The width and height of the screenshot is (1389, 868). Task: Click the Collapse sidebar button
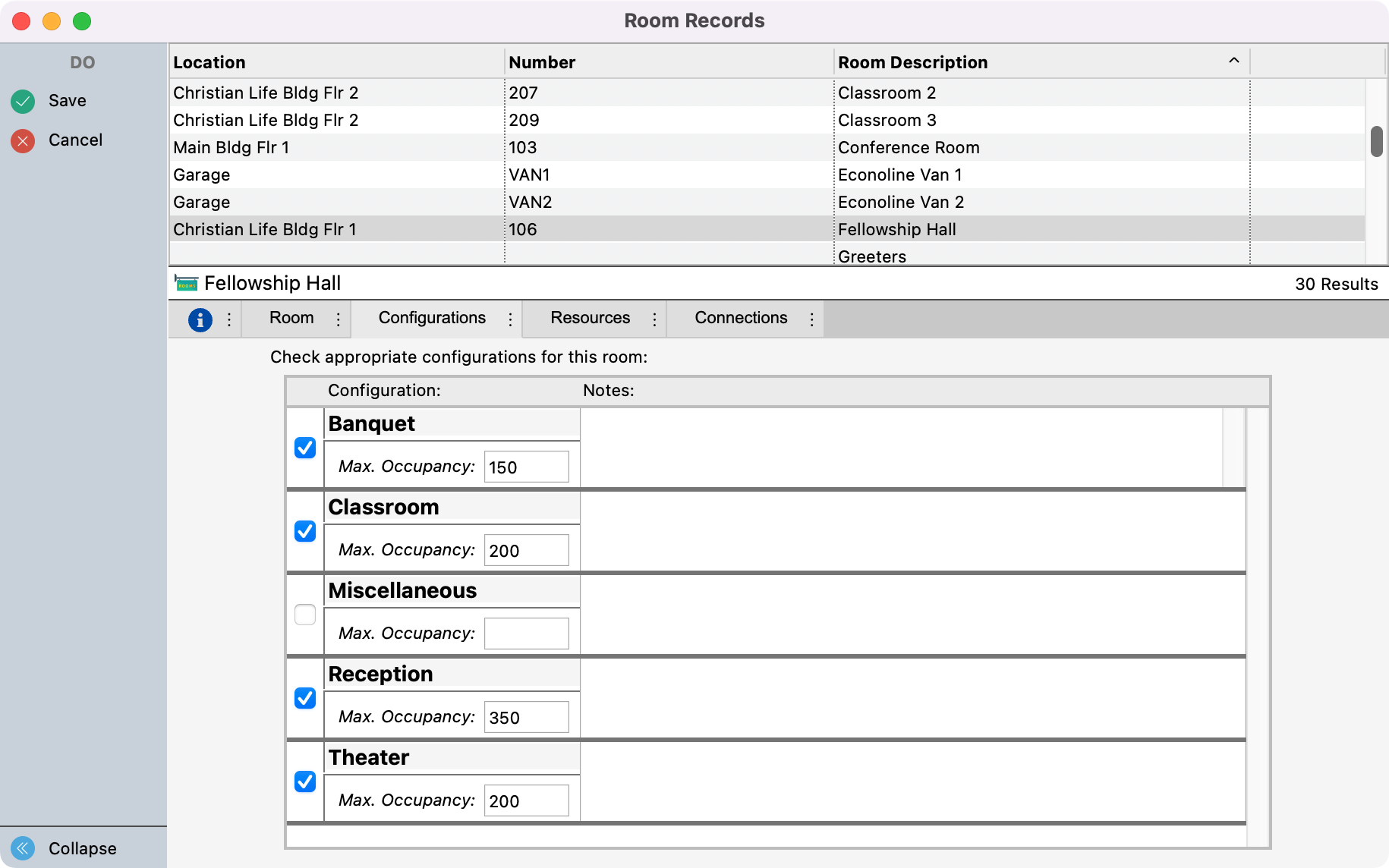[x=82, y=848]
